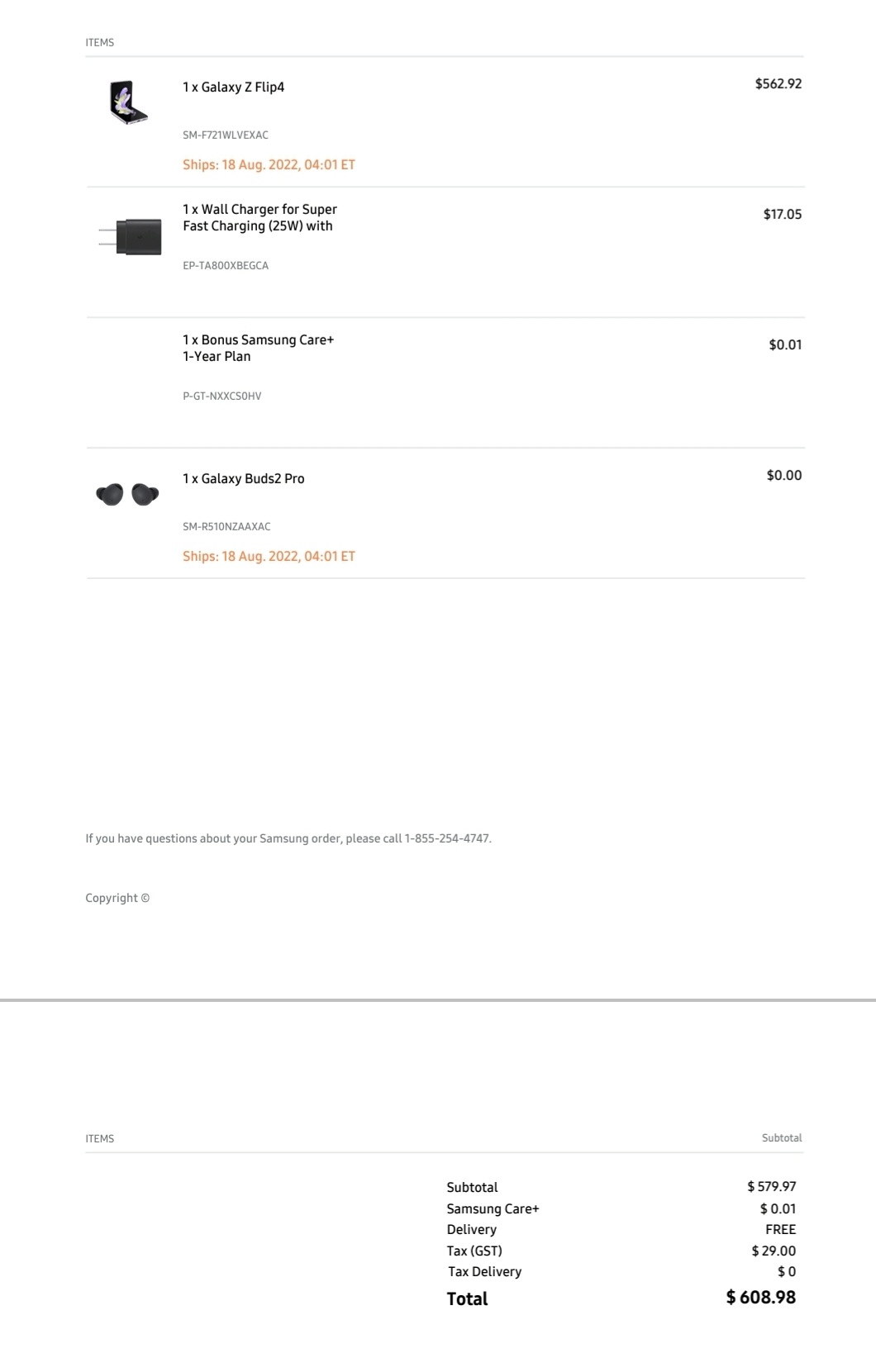Select the Bonus Samsung Care+ 1-Year Plan name

pos(258,348)
